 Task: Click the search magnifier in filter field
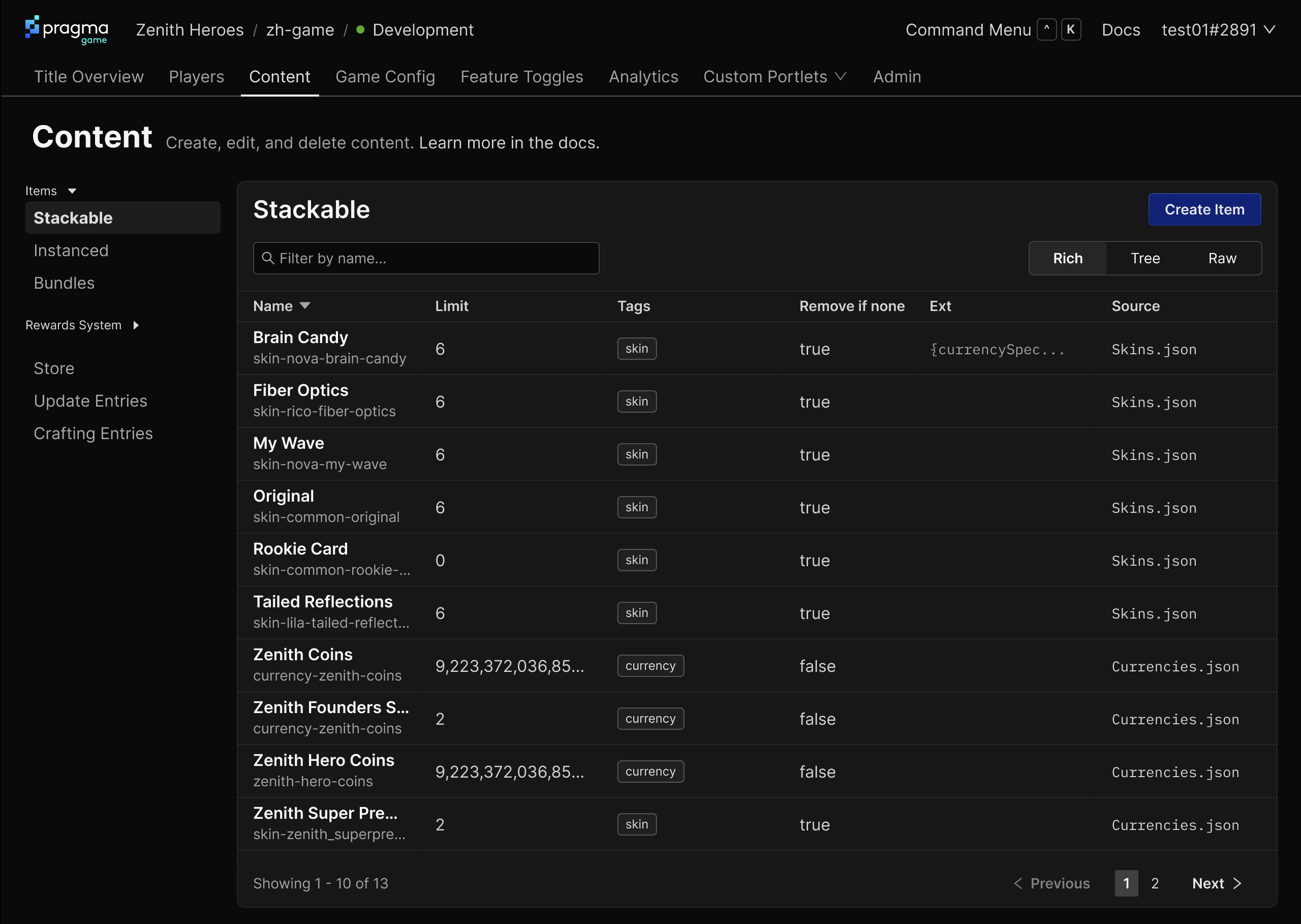(x=267, y=258)
